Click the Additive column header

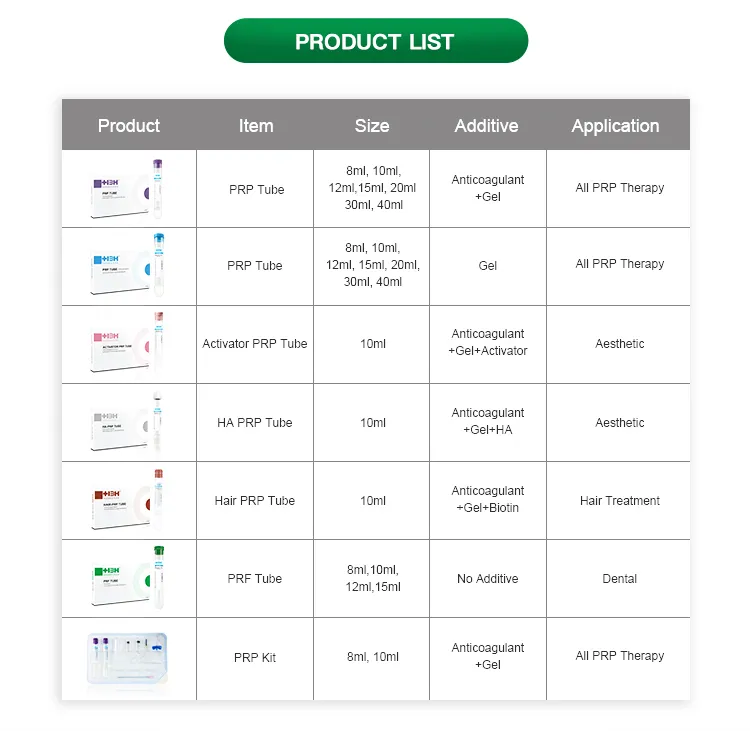(486, 125)
